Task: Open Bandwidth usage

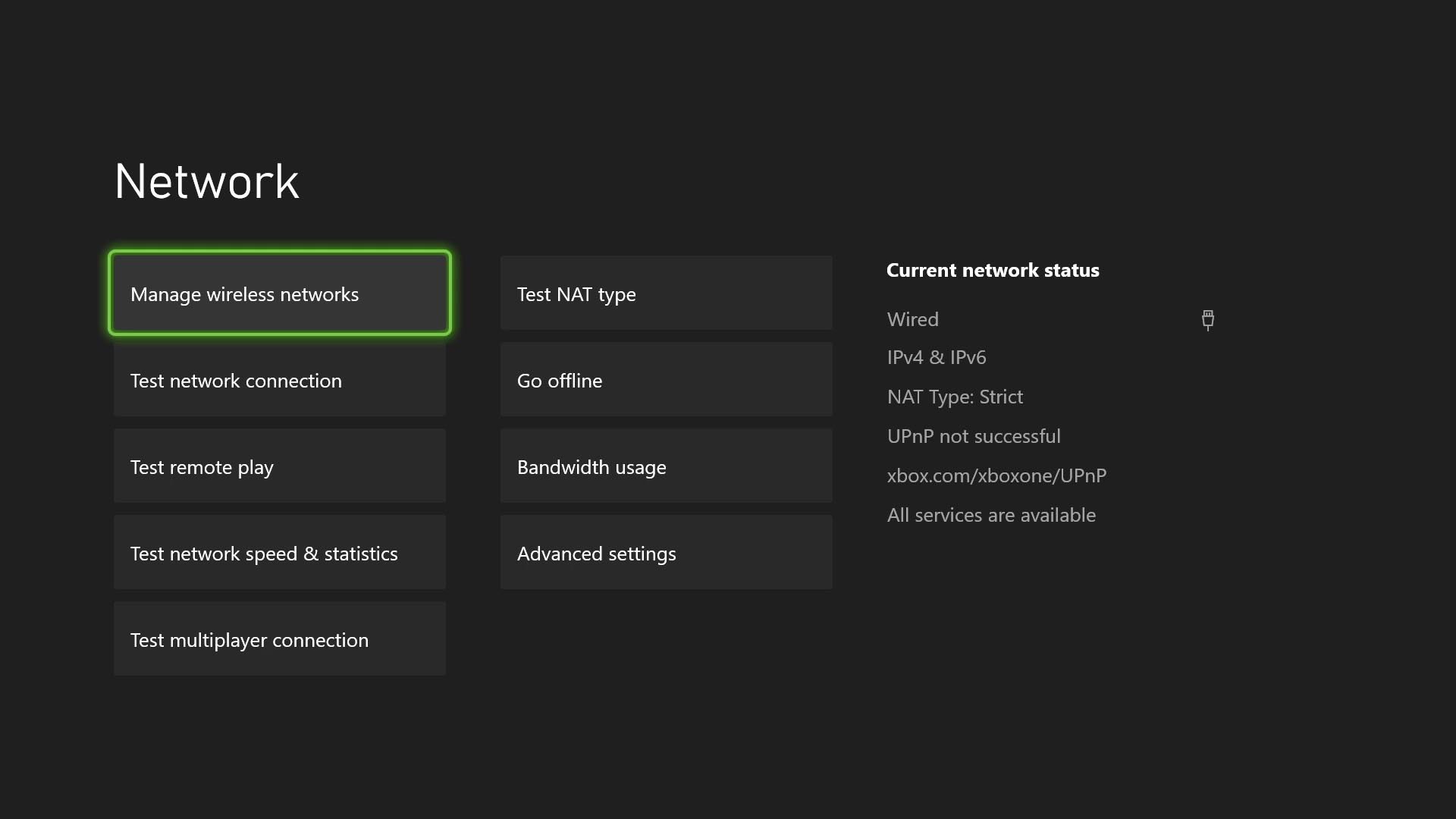Action: [x=666, y=466]
